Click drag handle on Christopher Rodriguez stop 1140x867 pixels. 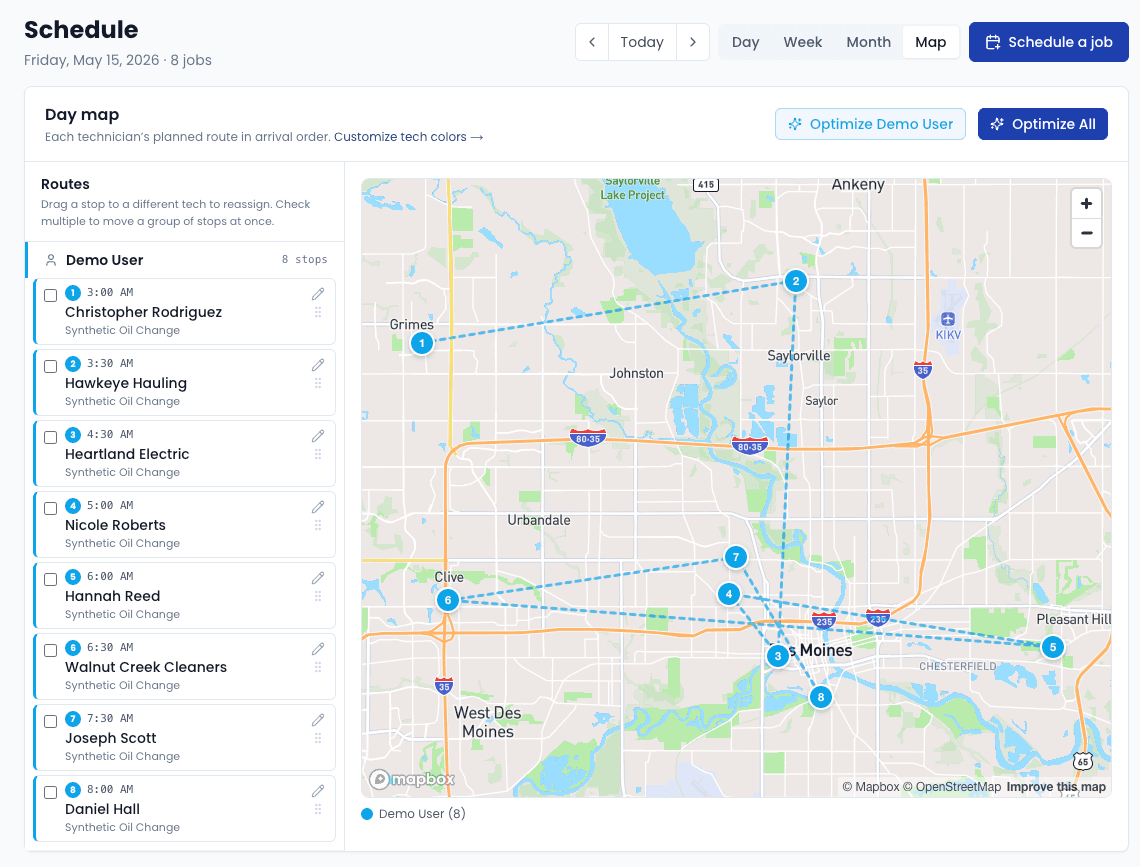318,312
